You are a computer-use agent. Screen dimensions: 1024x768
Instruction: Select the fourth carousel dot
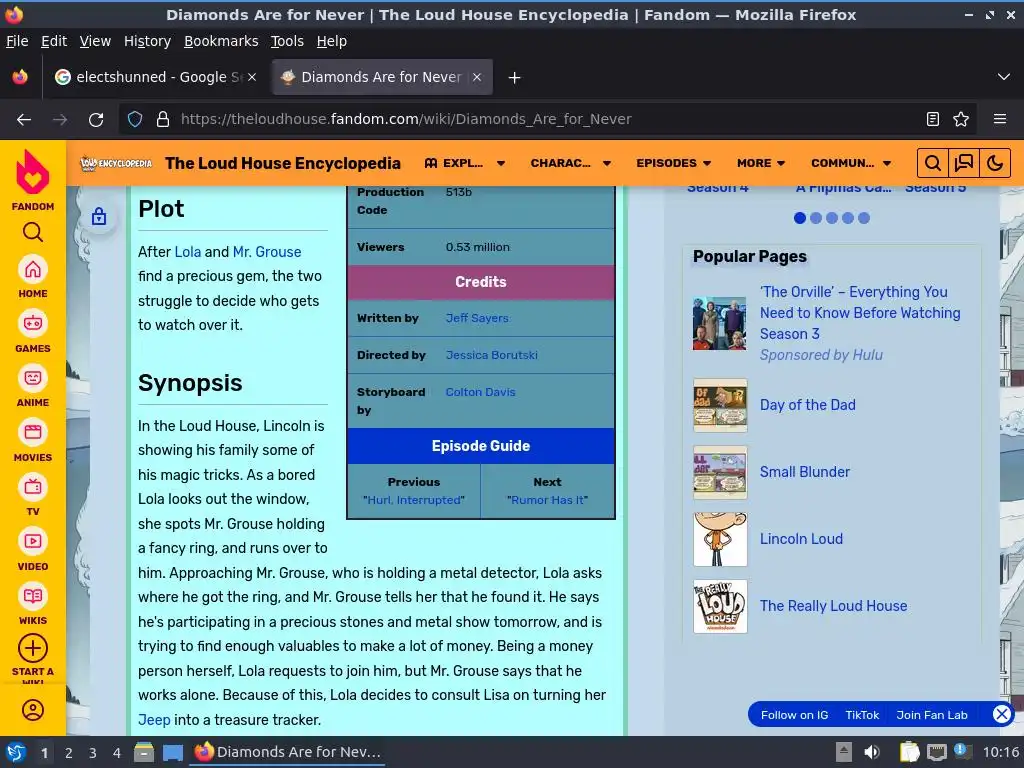point(848,218)
